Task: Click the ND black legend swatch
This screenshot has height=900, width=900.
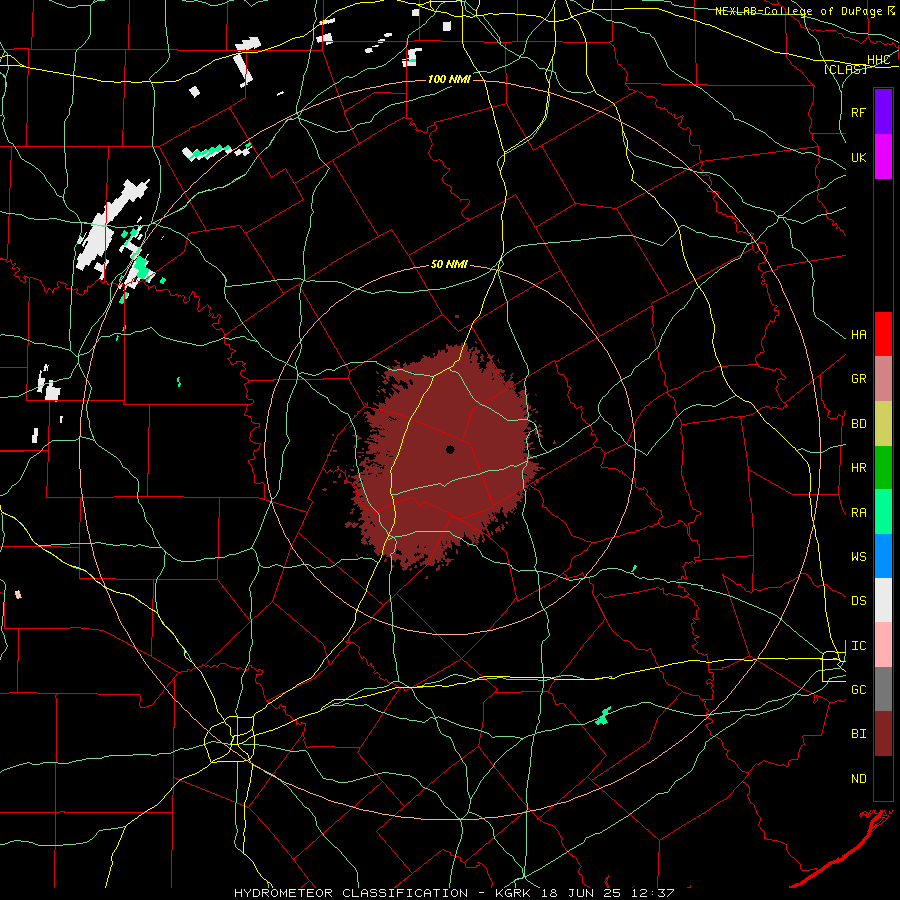Action: (x=883, y=778)
